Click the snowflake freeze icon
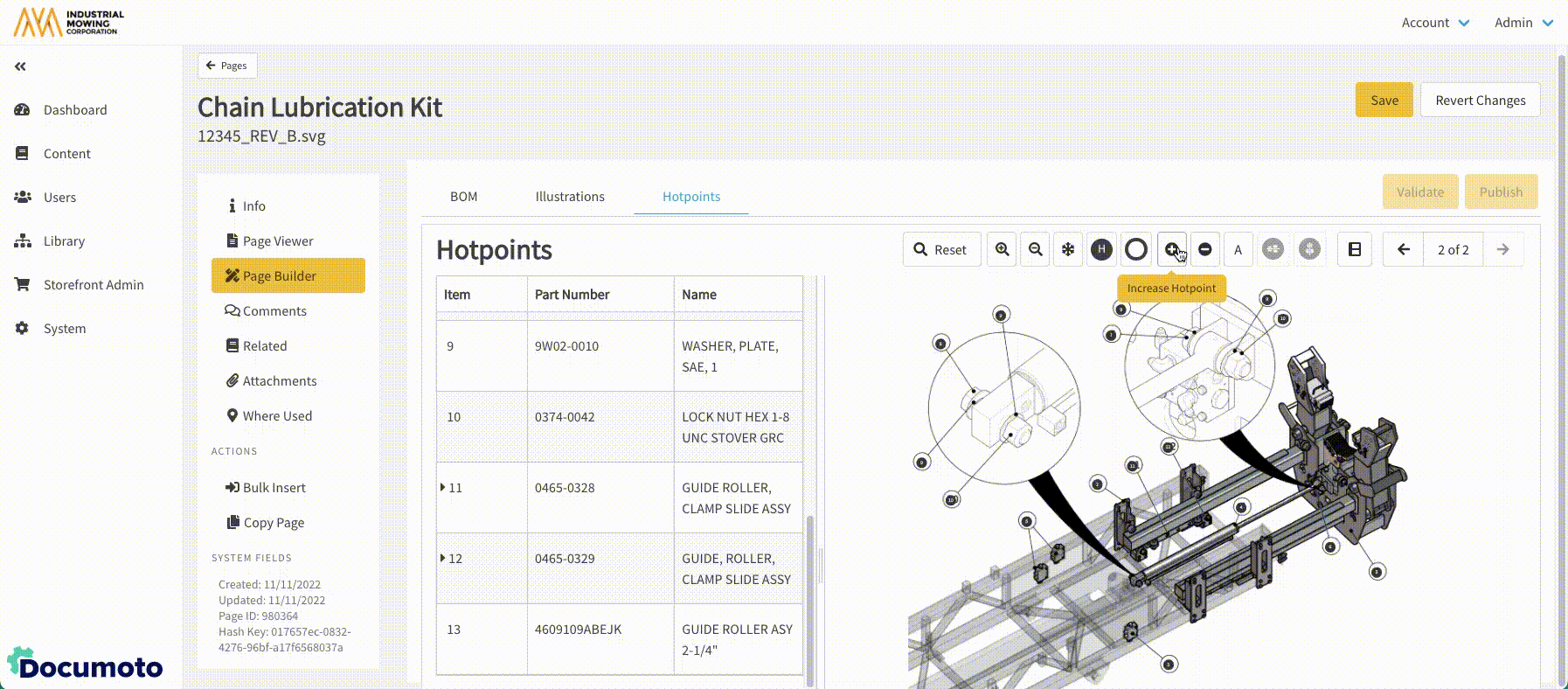This screenshot has height=689, width=1568. pyautogui.click(x=1068, y=250)
